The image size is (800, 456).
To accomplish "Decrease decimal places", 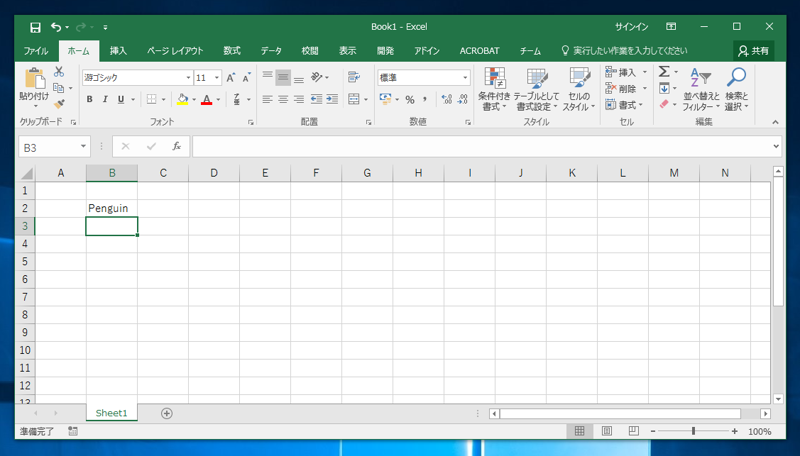I will [x=463, y=99].
